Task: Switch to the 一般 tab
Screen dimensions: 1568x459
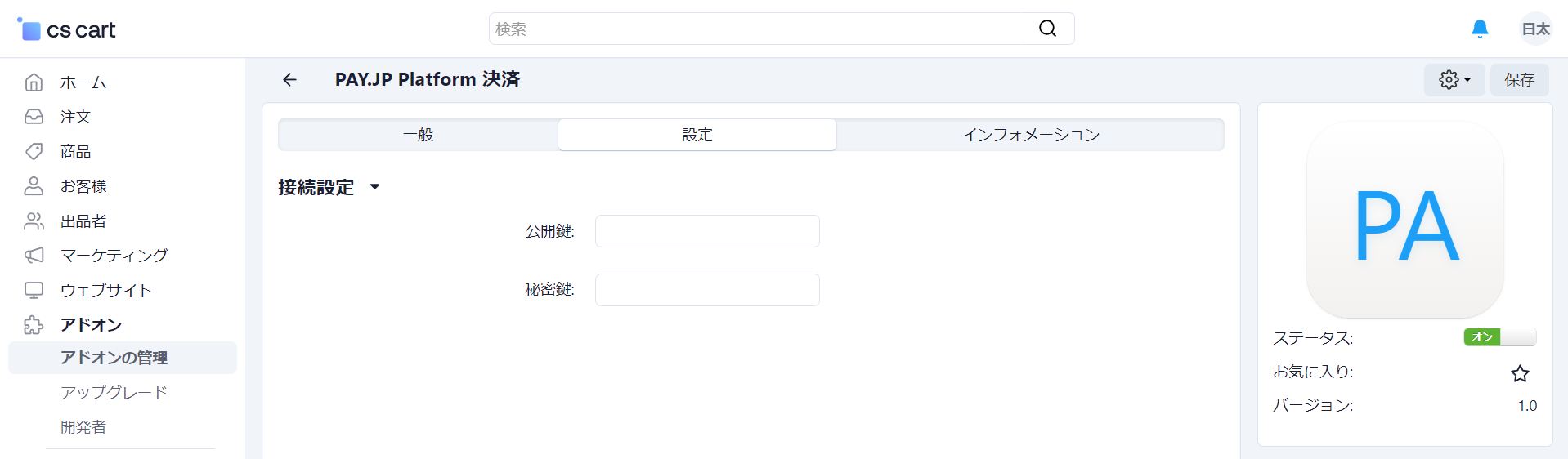Action: click(x=419, y=135)
